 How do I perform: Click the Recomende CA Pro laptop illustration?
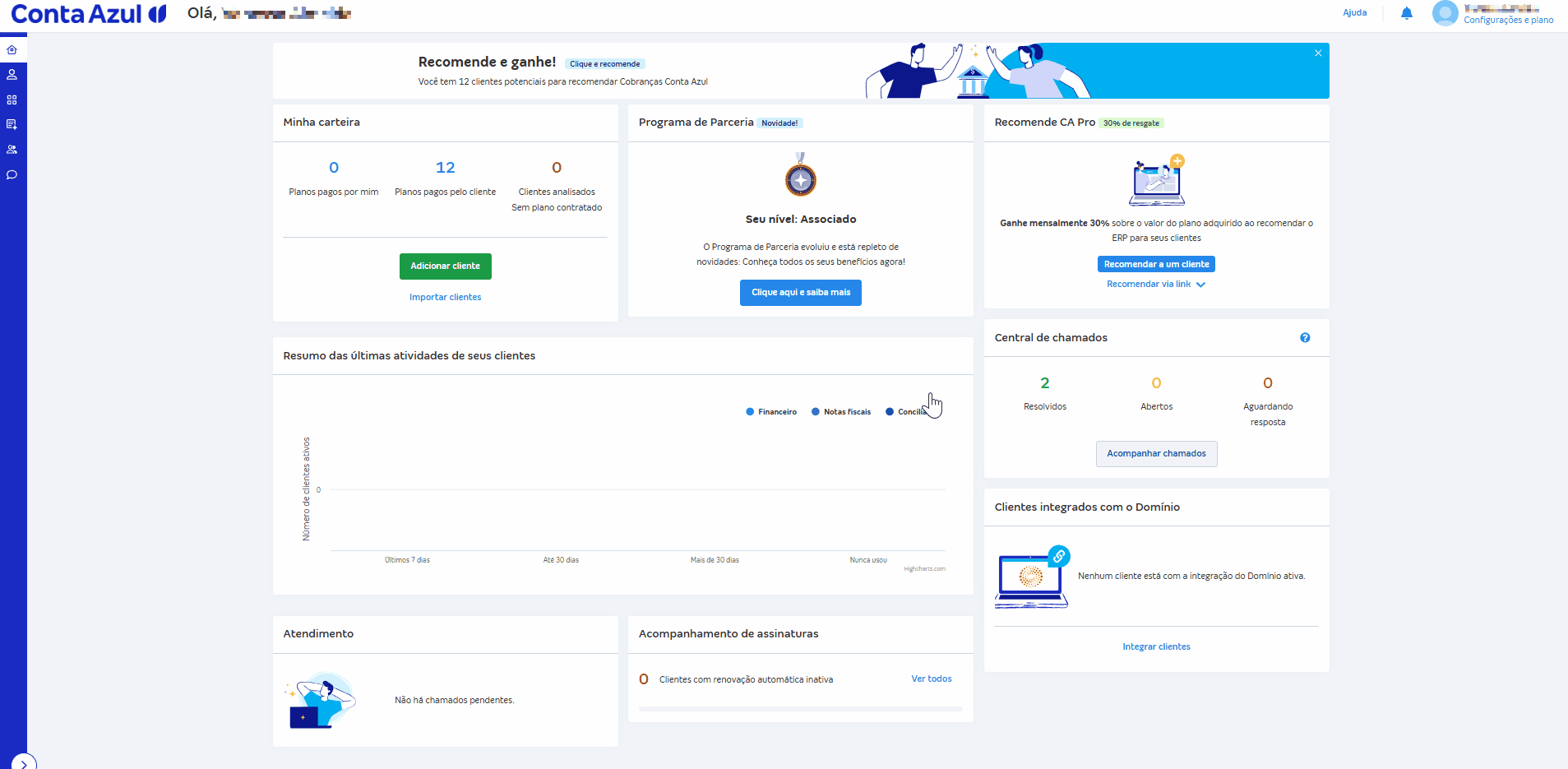click(x=1157, y=180)
